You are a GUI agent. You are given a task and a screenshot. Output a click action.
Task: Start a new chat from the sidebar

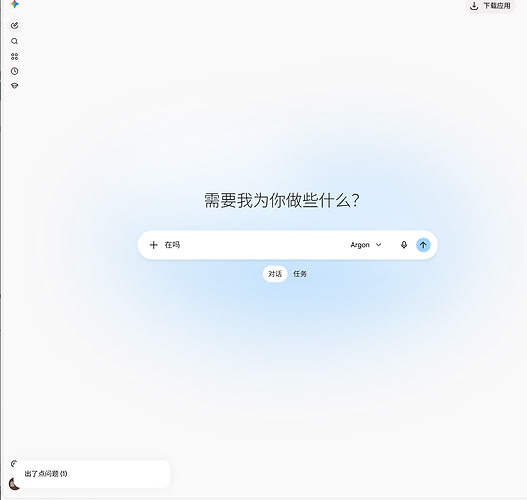point(14,26)
